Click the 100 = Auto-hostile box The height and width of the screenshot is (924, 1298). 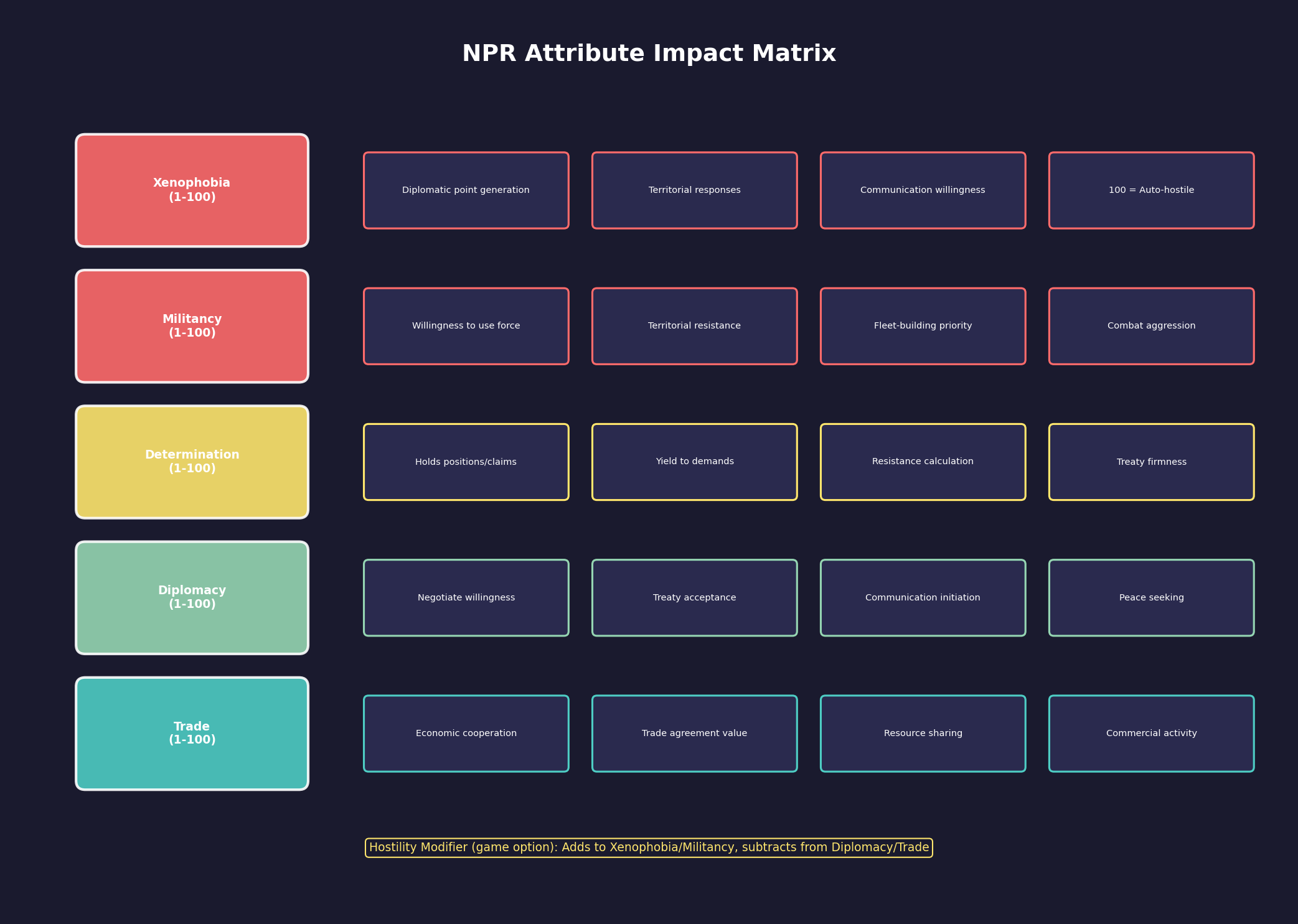1151,190
